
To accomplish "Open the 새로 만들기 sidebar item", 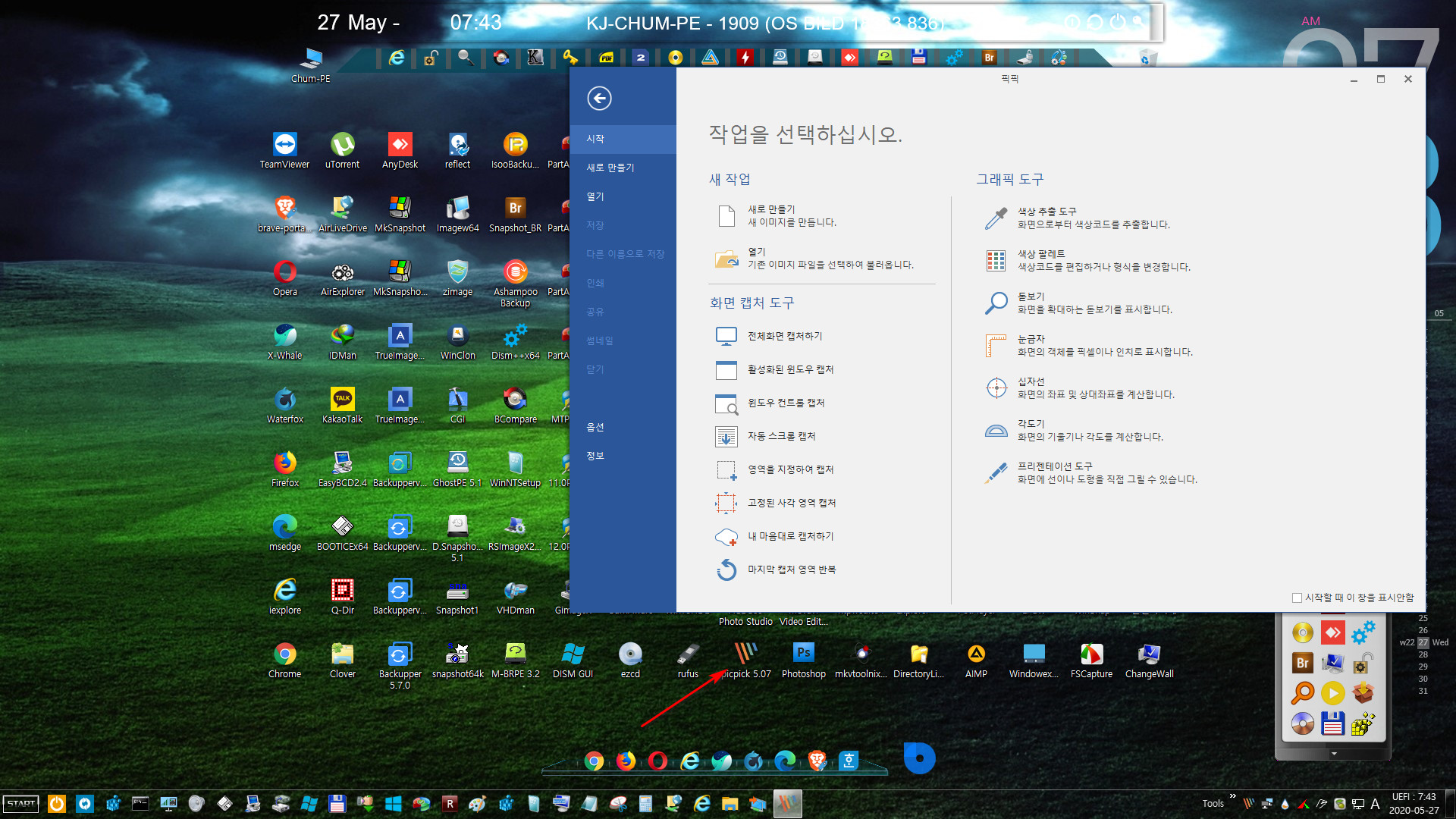I will point(623,168).
